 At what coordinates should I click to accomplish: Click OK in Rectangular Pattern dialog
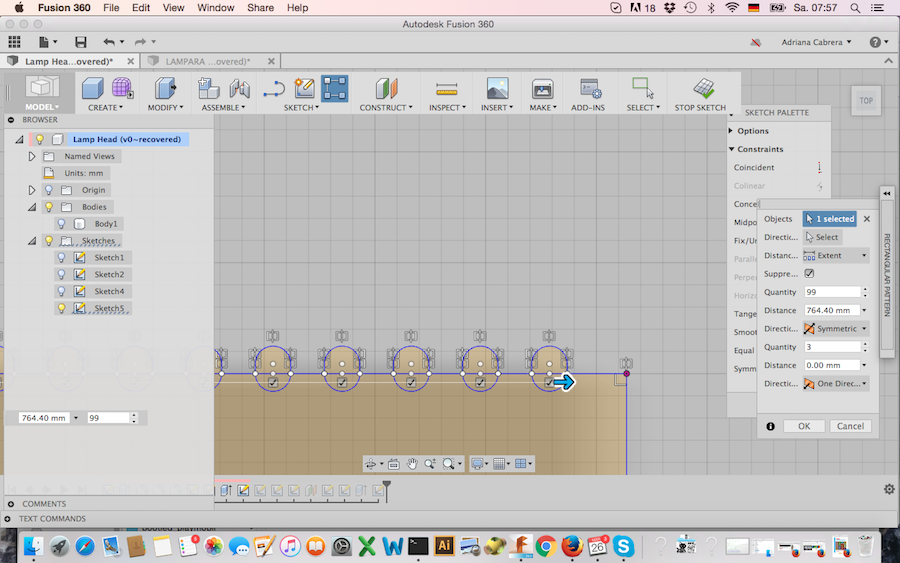point(804,426)
